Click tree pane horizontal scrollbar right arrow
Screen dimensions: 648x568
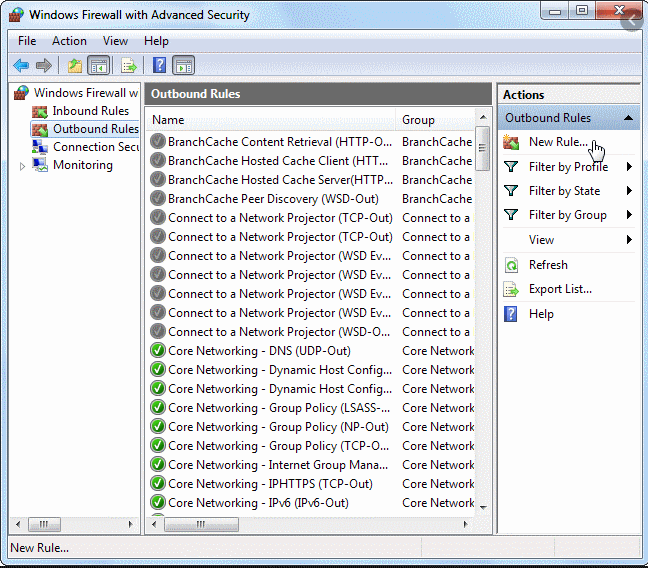(131, 525)
